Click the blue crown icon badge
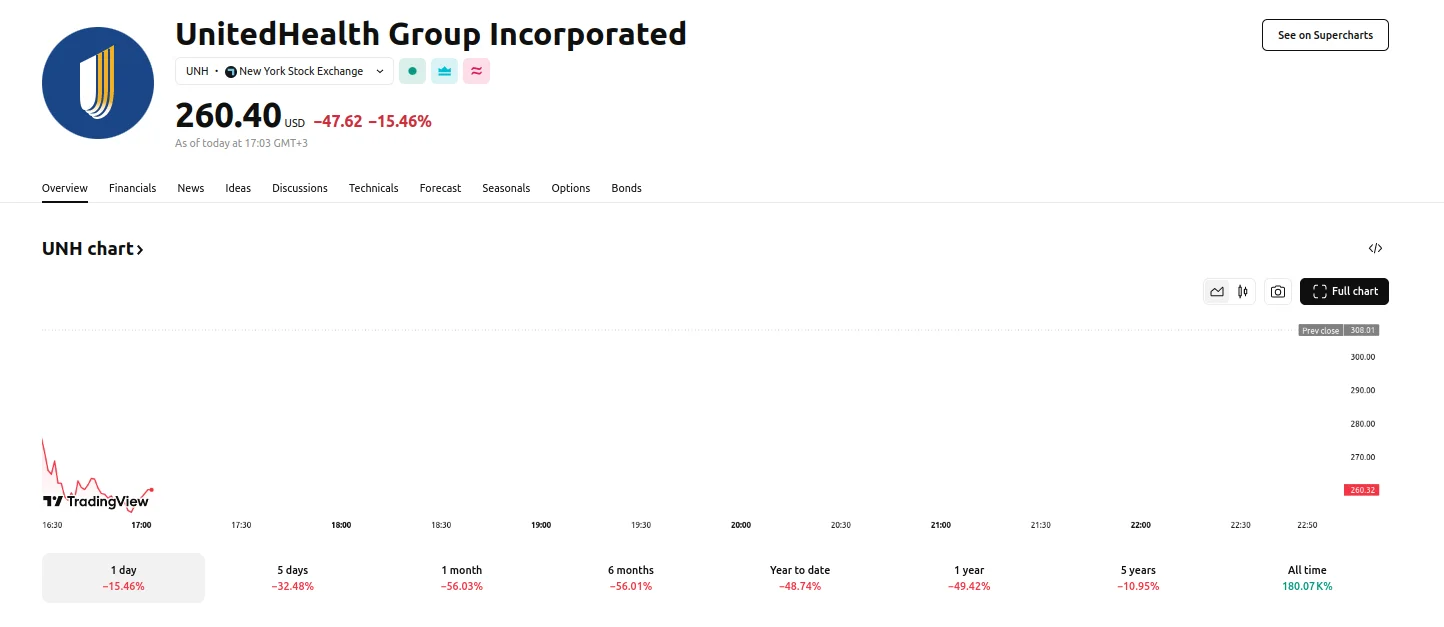This screenshot has width=1444, height=627. click(x=444, y=71)
